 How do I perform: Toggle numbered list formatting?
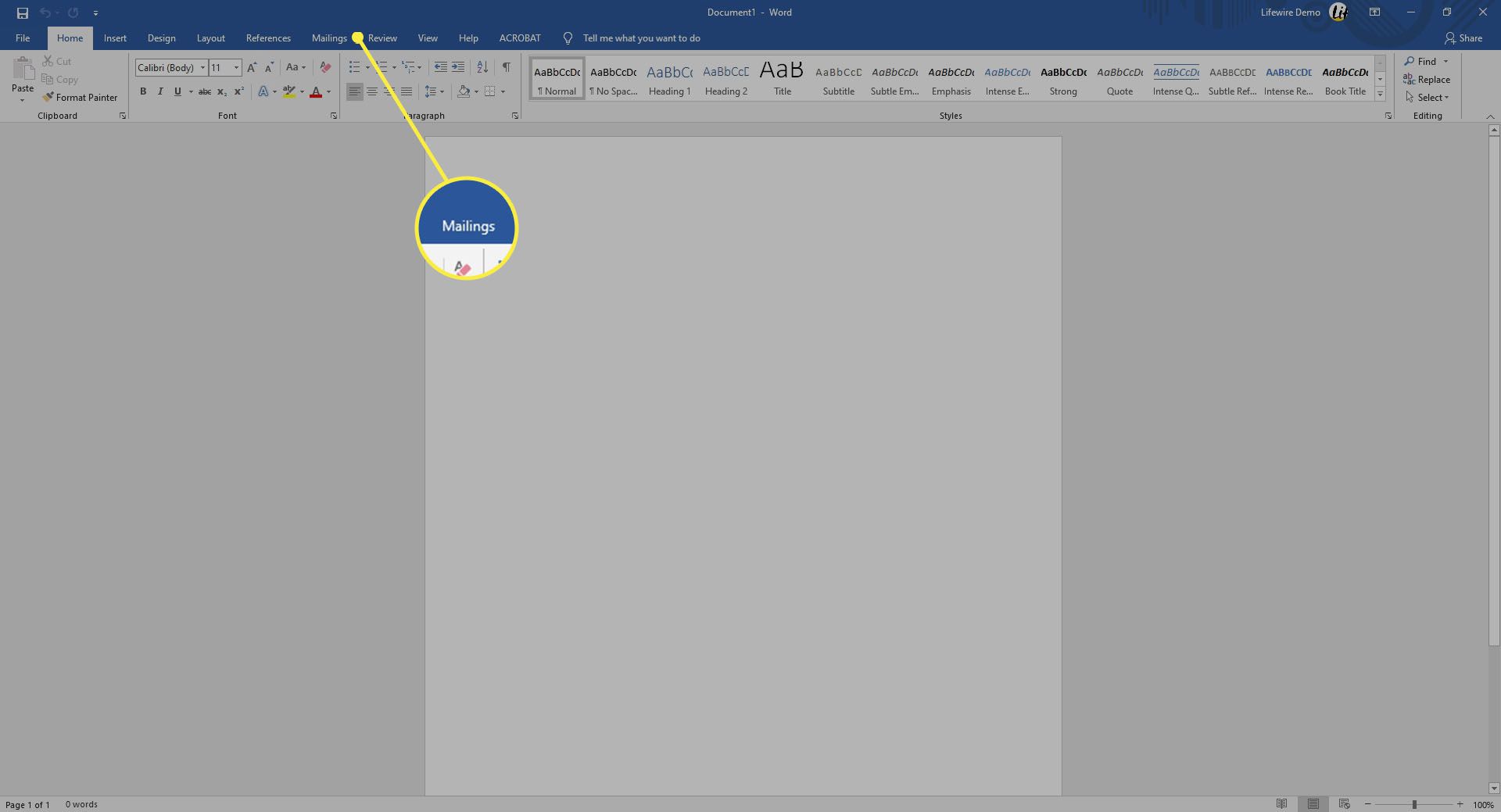(382, 68)
